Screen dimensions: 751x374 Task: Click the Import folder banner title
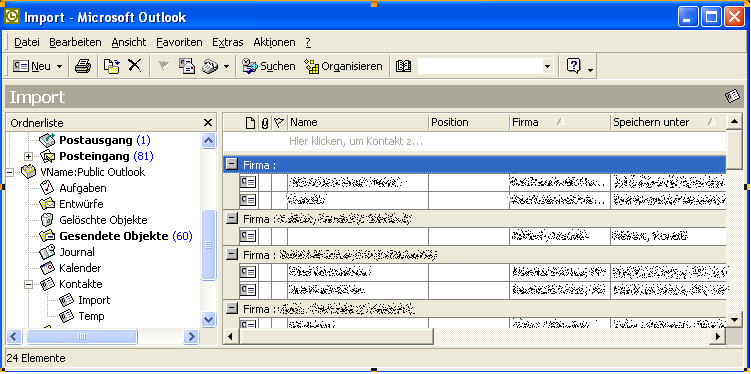tap(37, 97)
